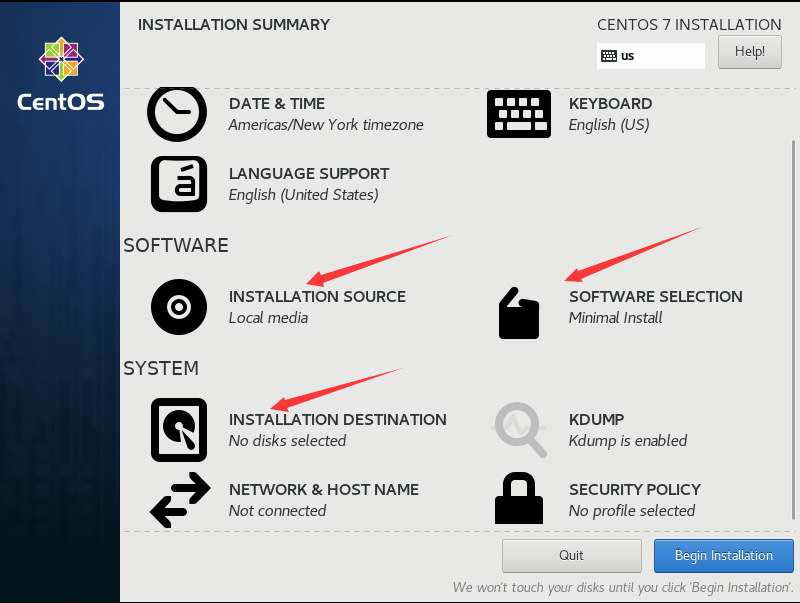Click the 'Local media' status text
The width and height of the screenshot is (800, 603).
pos(268,318)
